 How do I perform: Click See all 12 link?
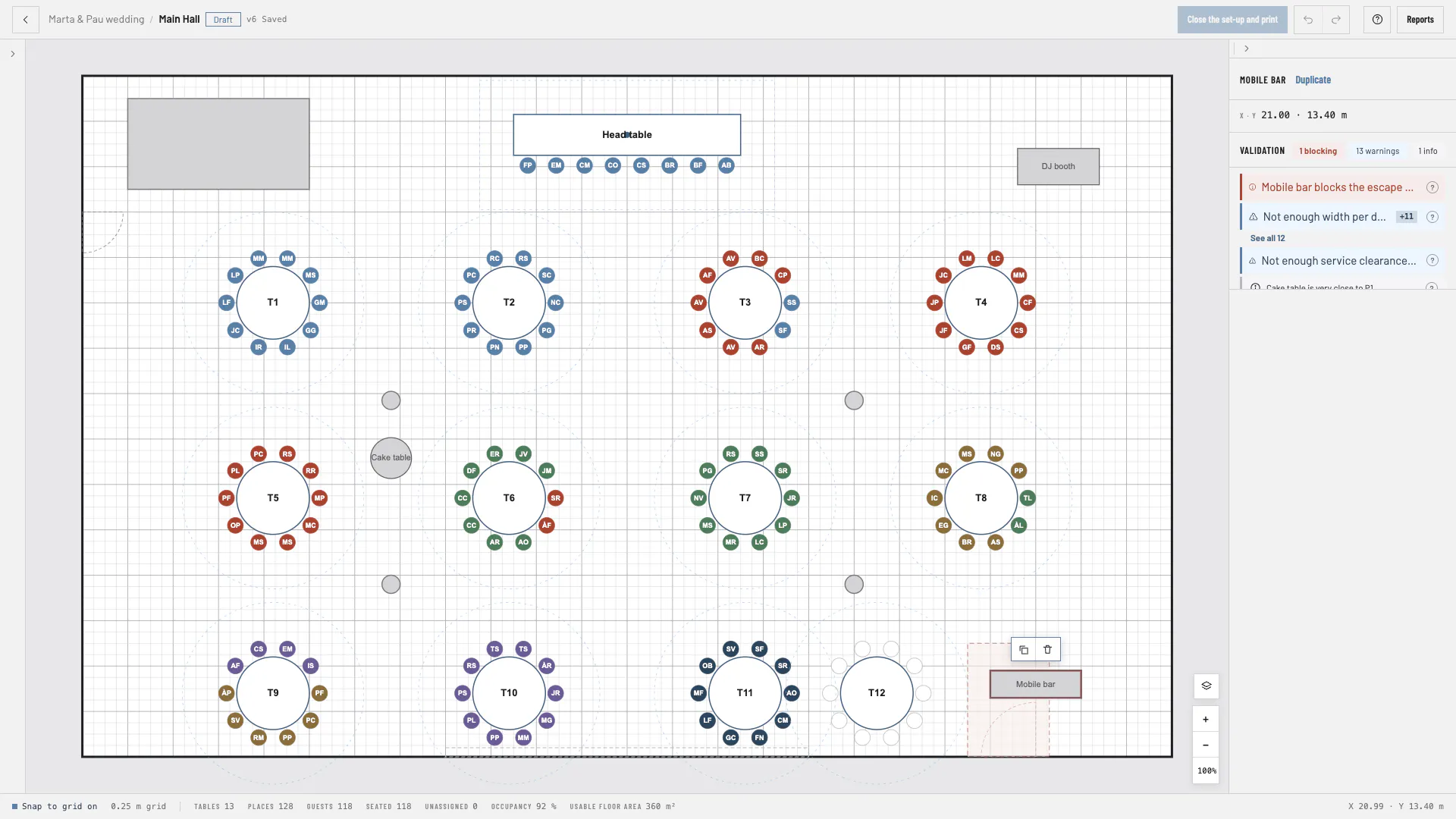[x=1267, y=238]
